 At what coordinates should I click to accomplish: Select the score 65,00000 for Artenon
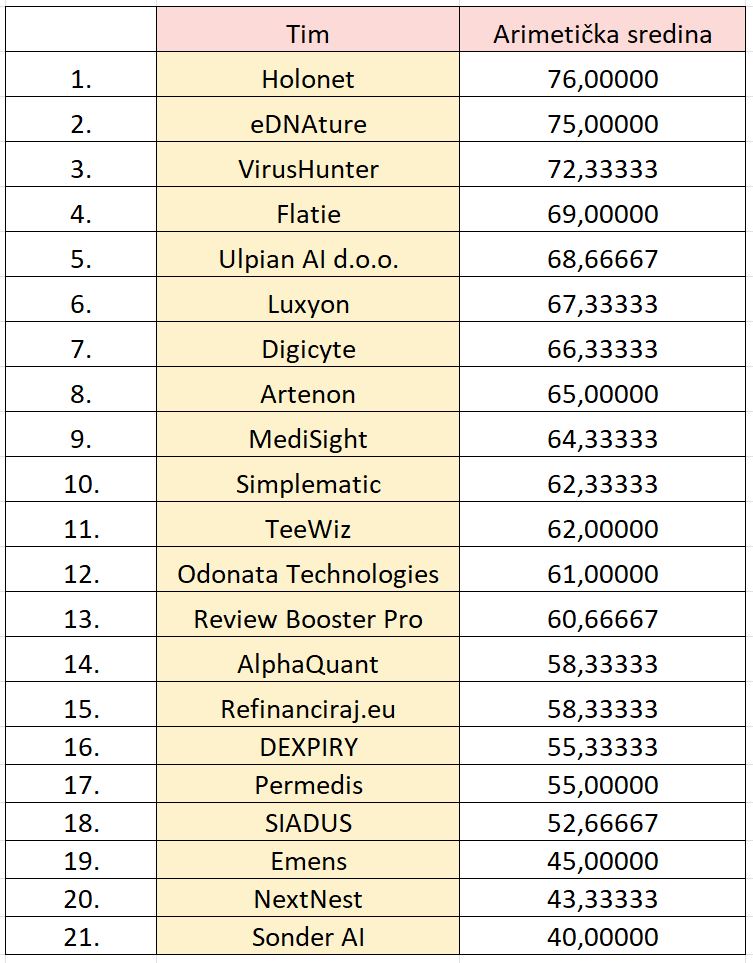pos(602,394)
